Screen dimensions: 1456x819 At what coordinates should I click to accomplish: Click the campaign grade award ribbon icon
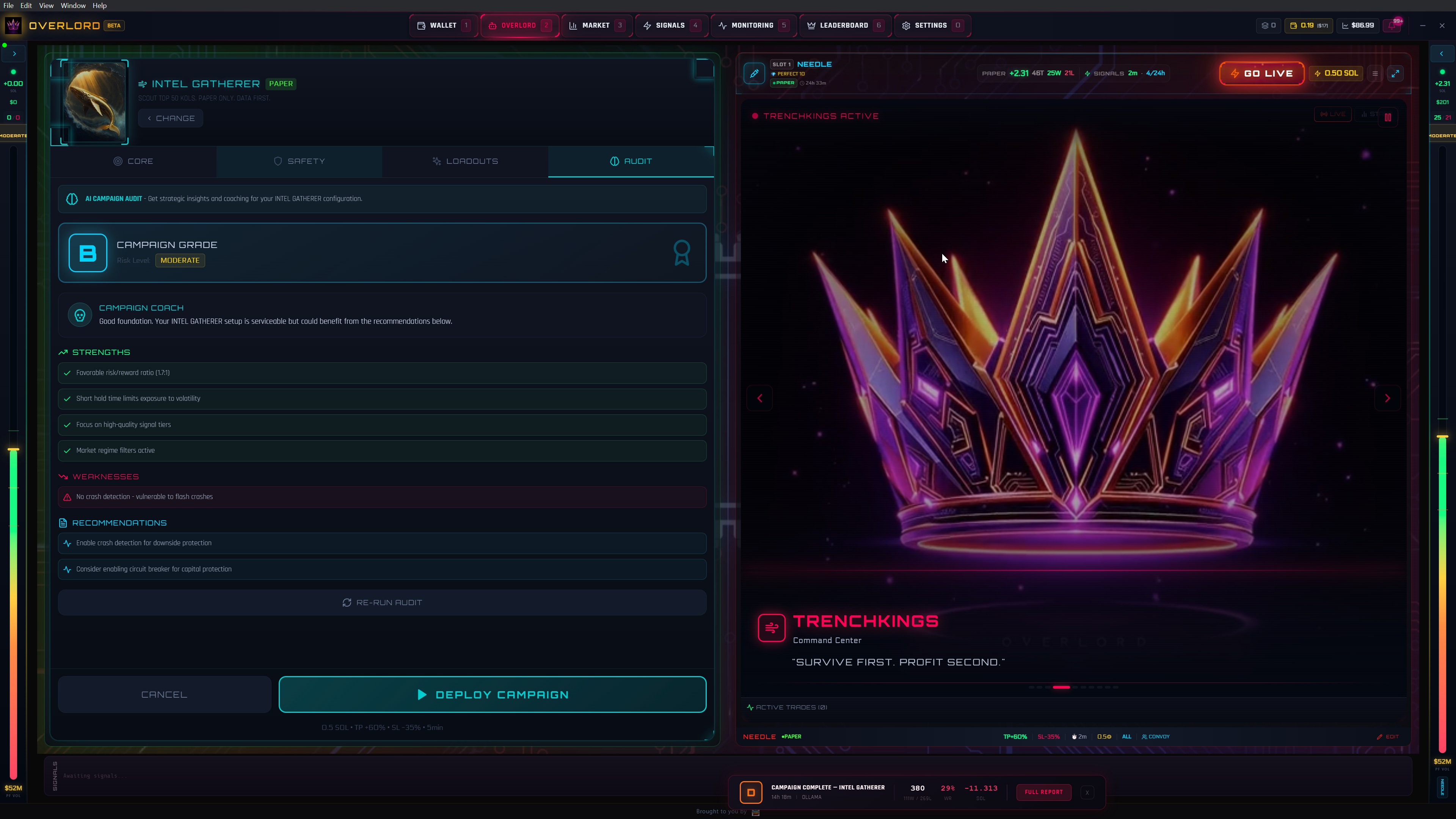[682, 253]
